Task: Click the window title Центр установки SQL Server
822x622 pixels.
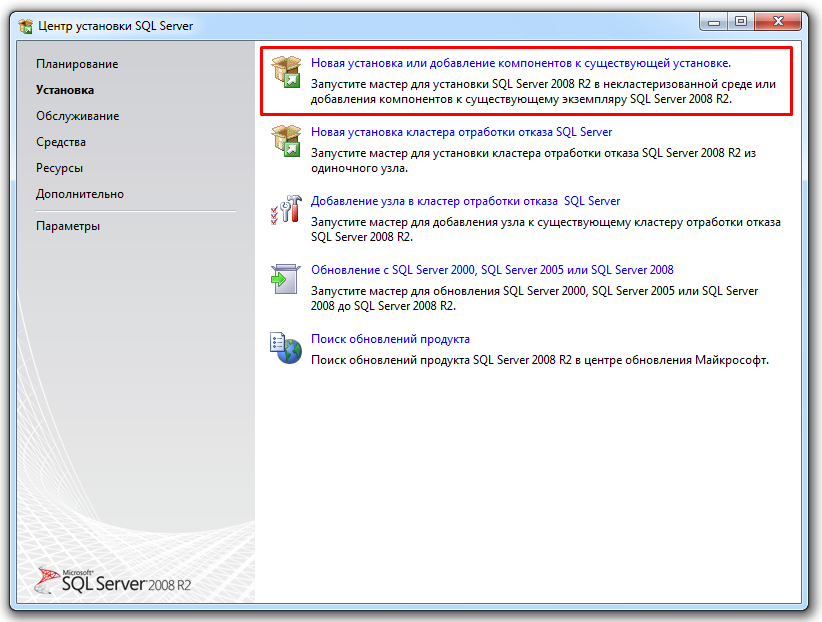Action: [x=115, y=26]
